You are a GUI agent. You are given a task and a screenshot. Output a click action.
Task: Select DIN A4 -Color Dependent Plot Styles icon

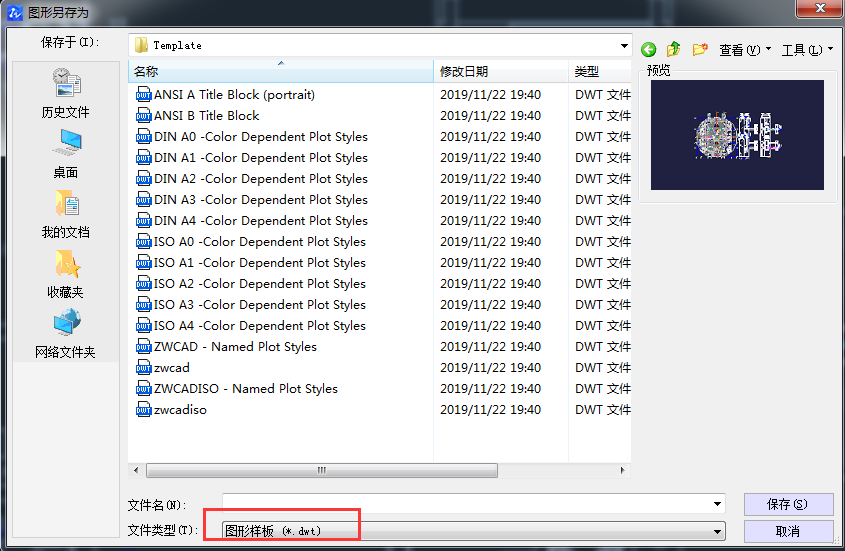143,221
